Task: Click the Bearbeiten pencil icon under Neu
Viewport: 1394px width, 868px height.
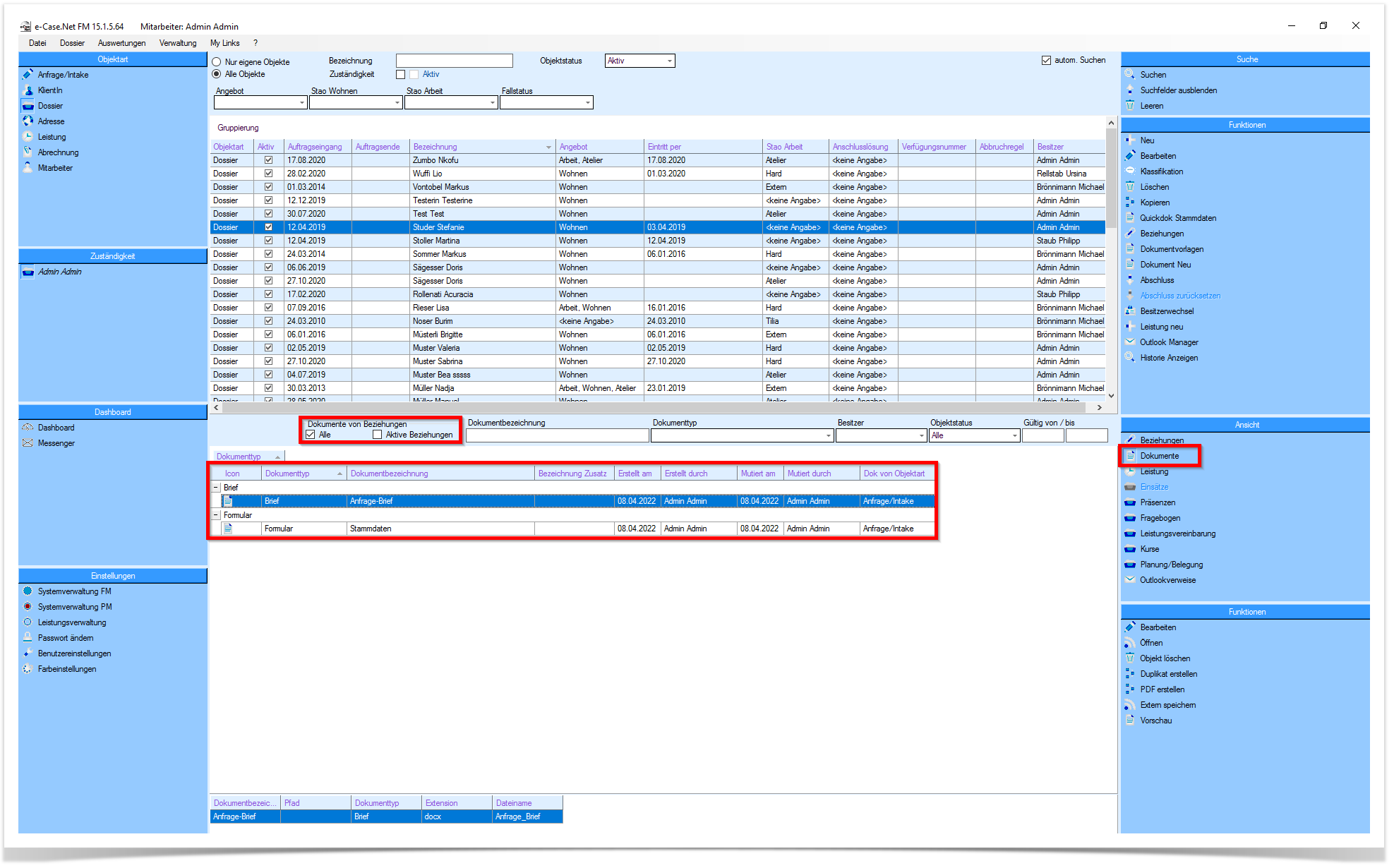Action: (x=1130, y=156)
